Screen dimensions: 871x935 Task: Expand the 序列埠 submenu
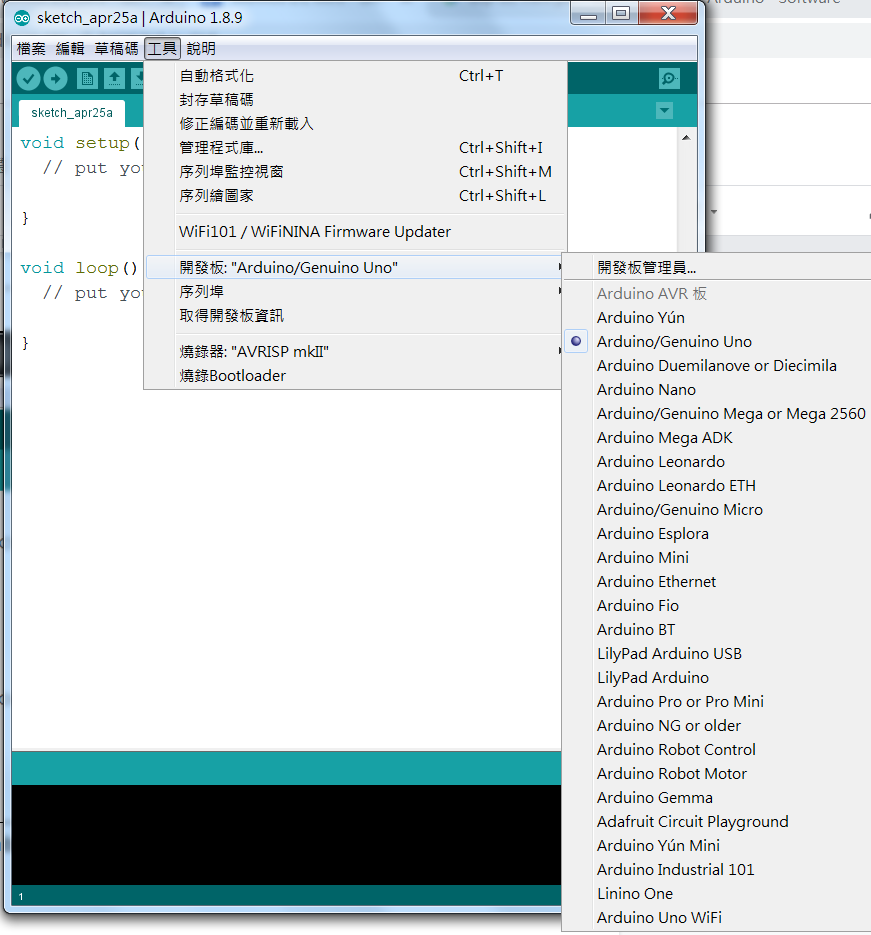(354, 292)
